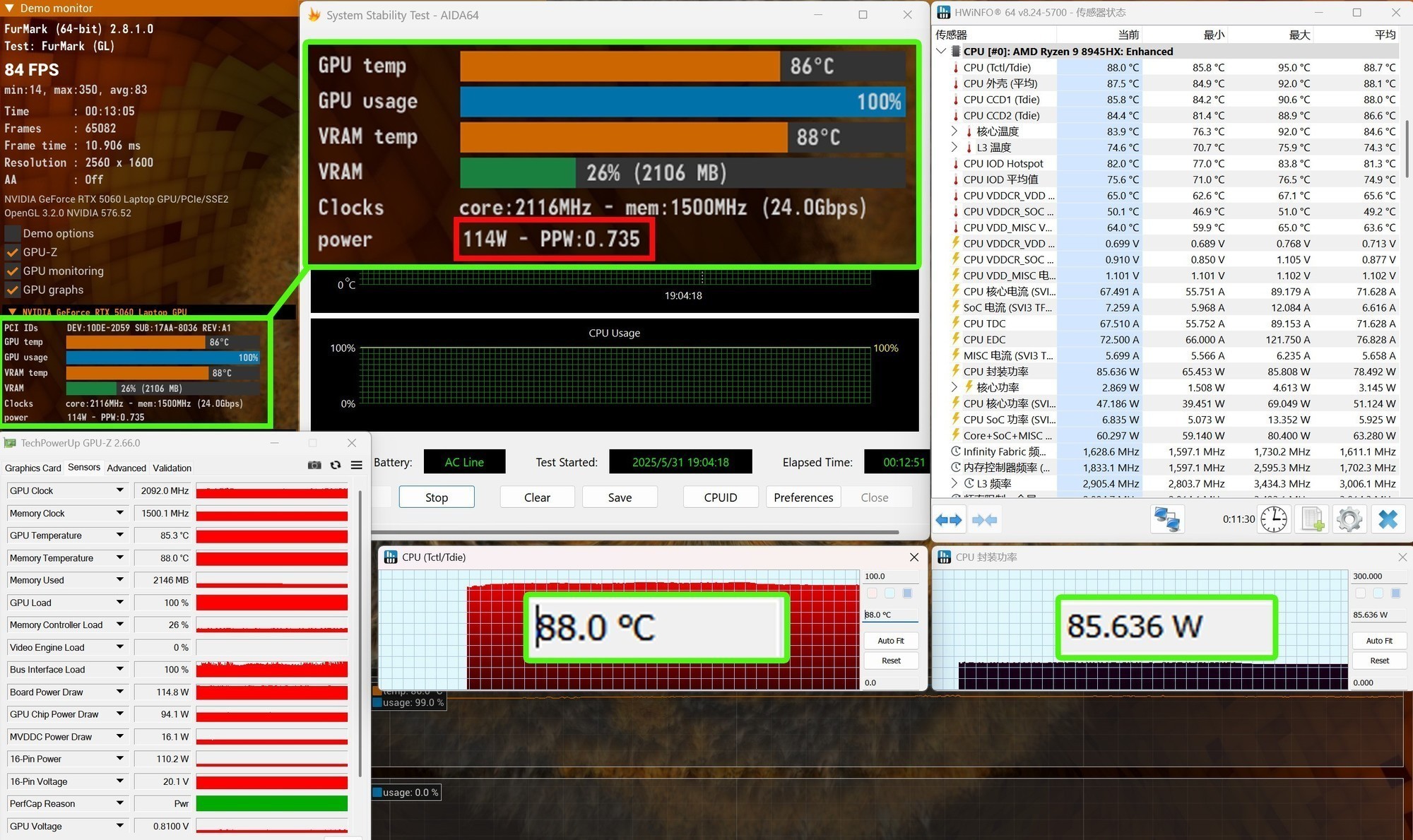Open GPU-Z hamburger menu
The image size is (1413, 840).
point(357,465)
